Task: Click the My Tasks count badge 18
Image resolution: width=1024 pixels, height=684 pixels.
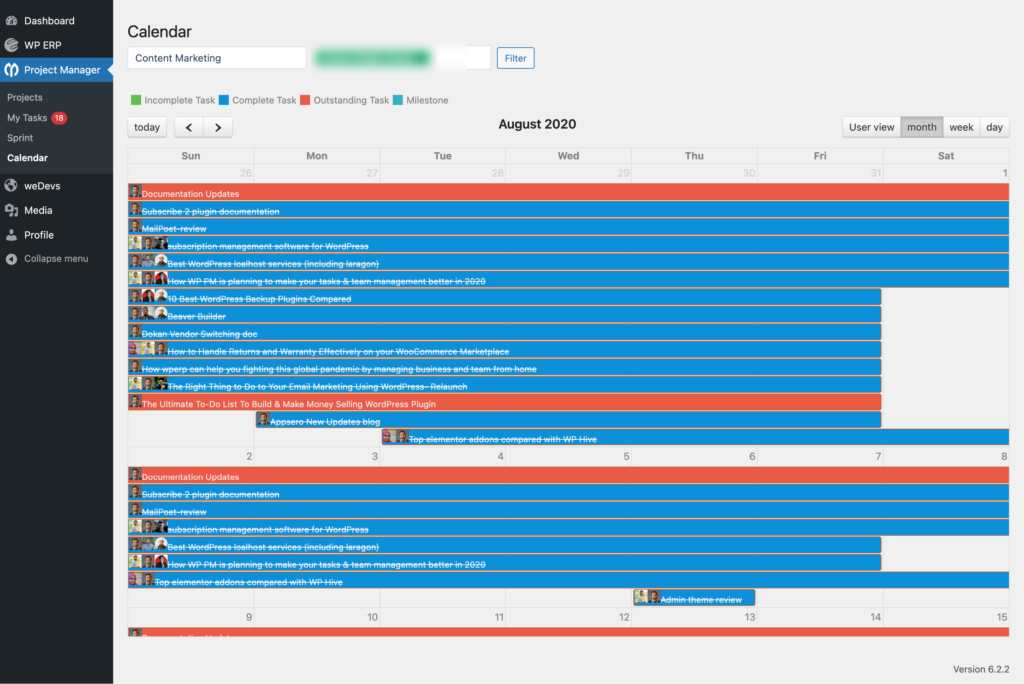Action: (x=59, y=118)
